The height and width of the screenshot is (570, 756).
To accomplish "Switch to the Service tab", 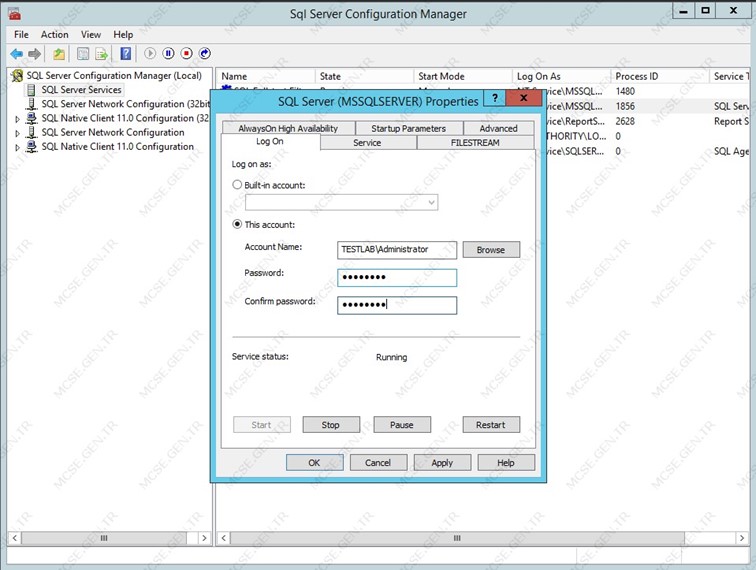I will 367,143.
